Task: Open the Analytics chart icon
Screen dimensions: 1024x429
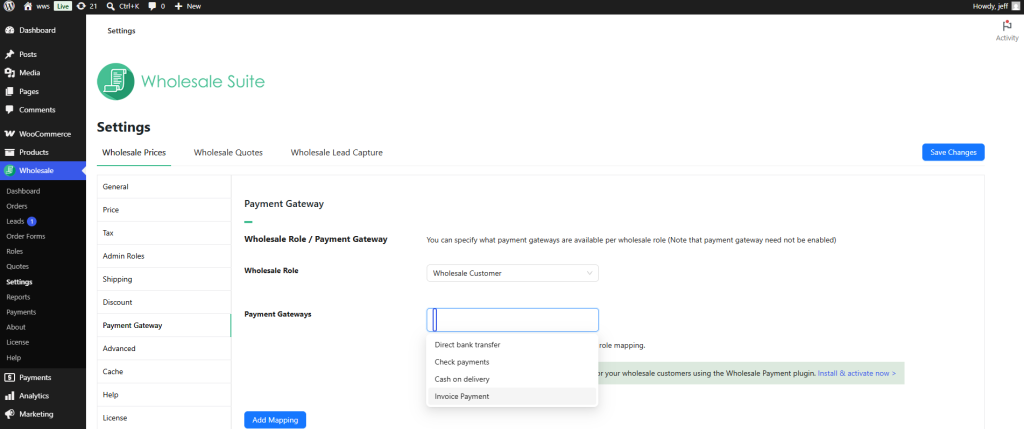Action: tap(9, 396)
